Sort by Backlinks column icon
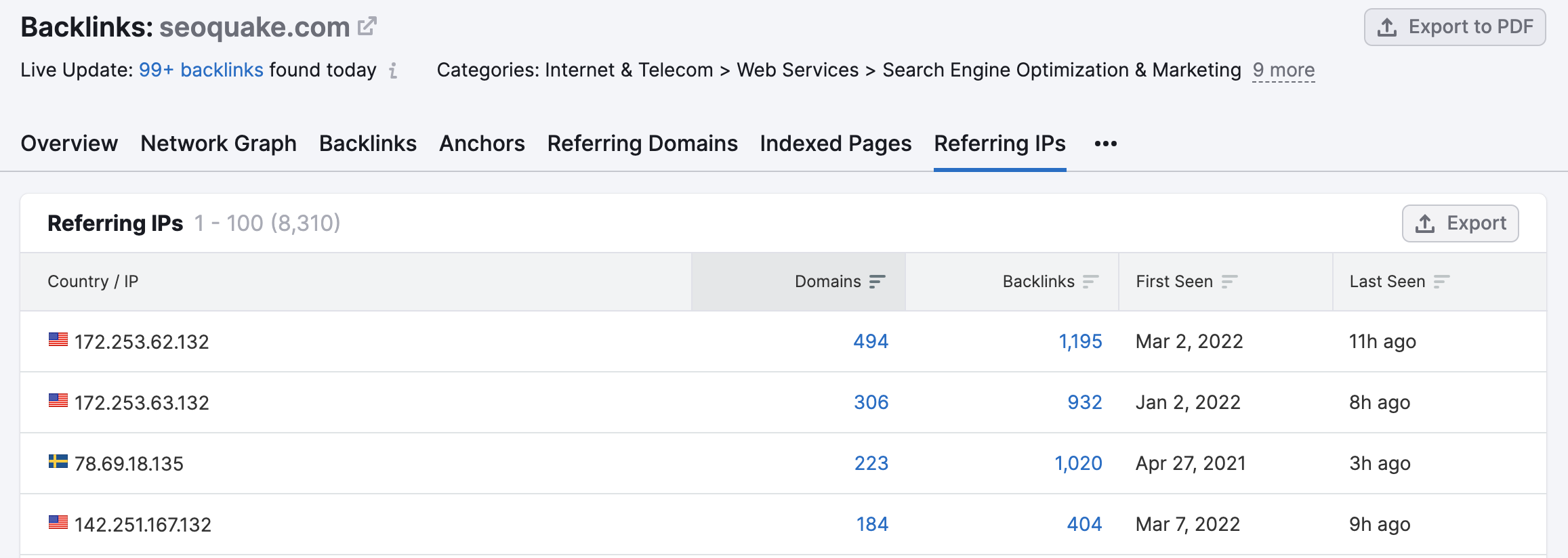Image resolution: width=1568 pixels, height=558 pixels. 1090,282
